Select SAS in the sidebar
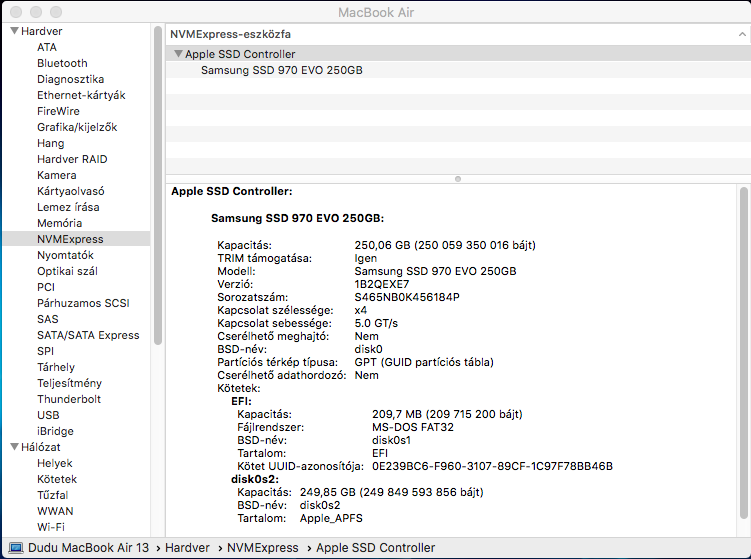This screenshot has height=559, width=751. (47, 319)
